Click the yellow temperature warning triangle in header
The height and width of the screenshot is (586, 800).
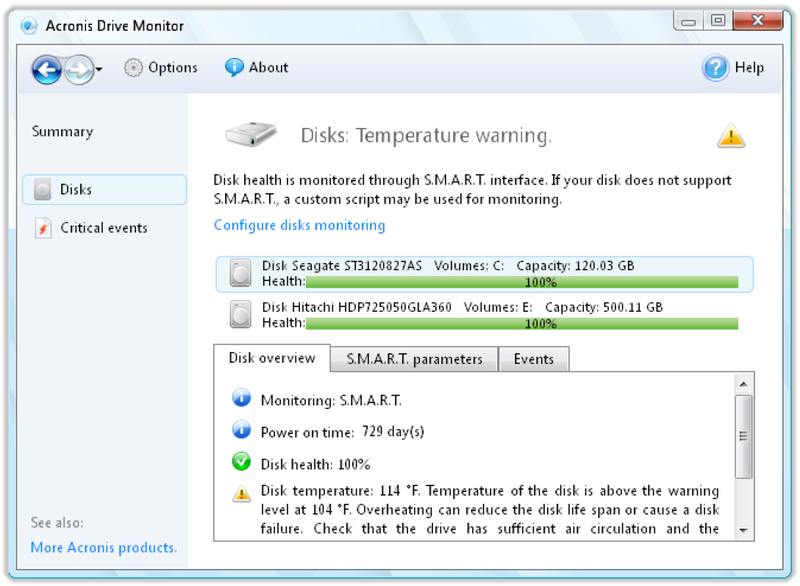click(x=731, y=136)
